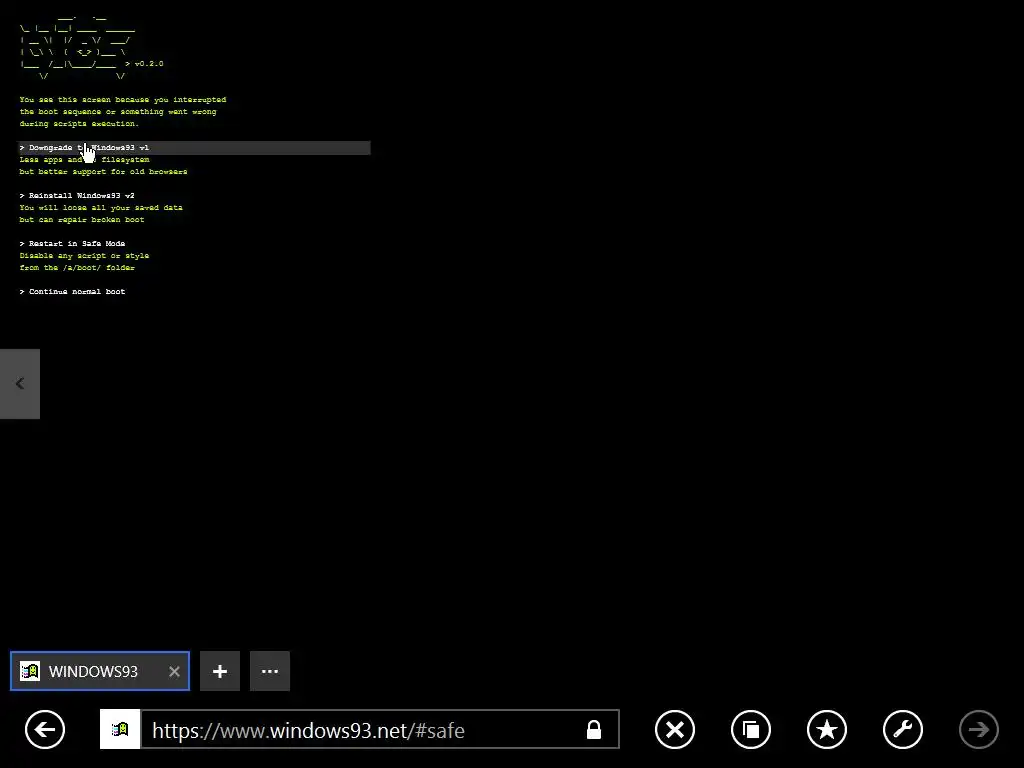1024x768 pixels.
Task: Click text 'but better support for old browsers'
Action: [x=103, y=172]
